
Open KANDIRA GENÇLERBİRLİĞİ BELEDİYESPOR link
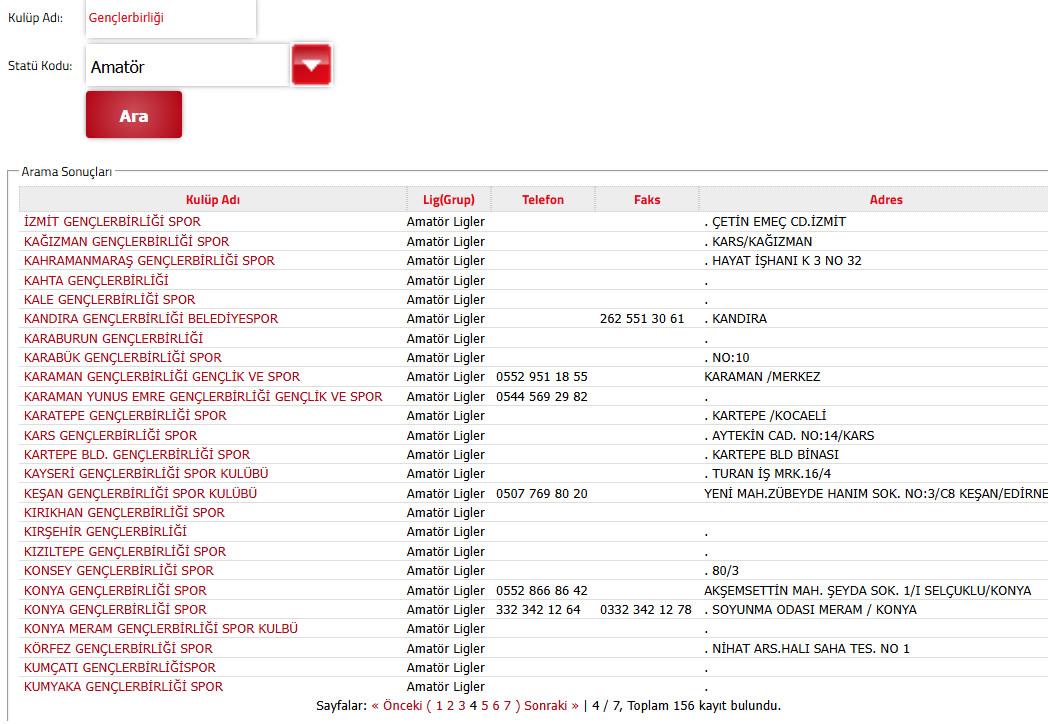tap(151, 319)
